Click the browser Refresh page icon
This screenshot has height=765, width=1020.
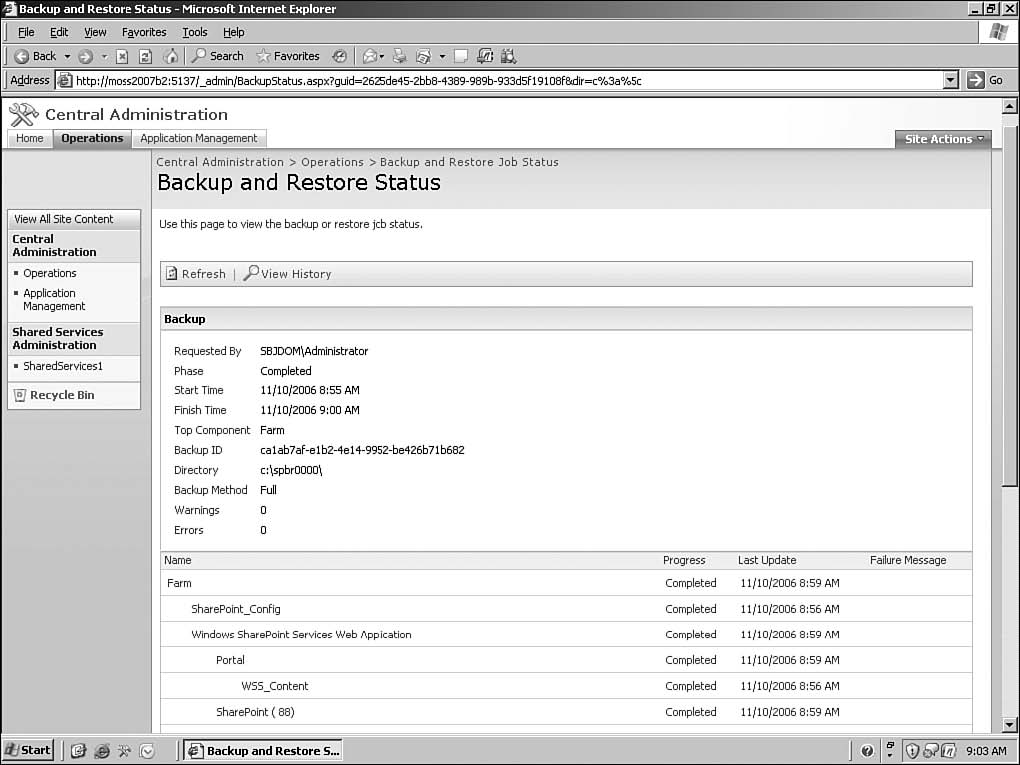click(x=146, y=56)
